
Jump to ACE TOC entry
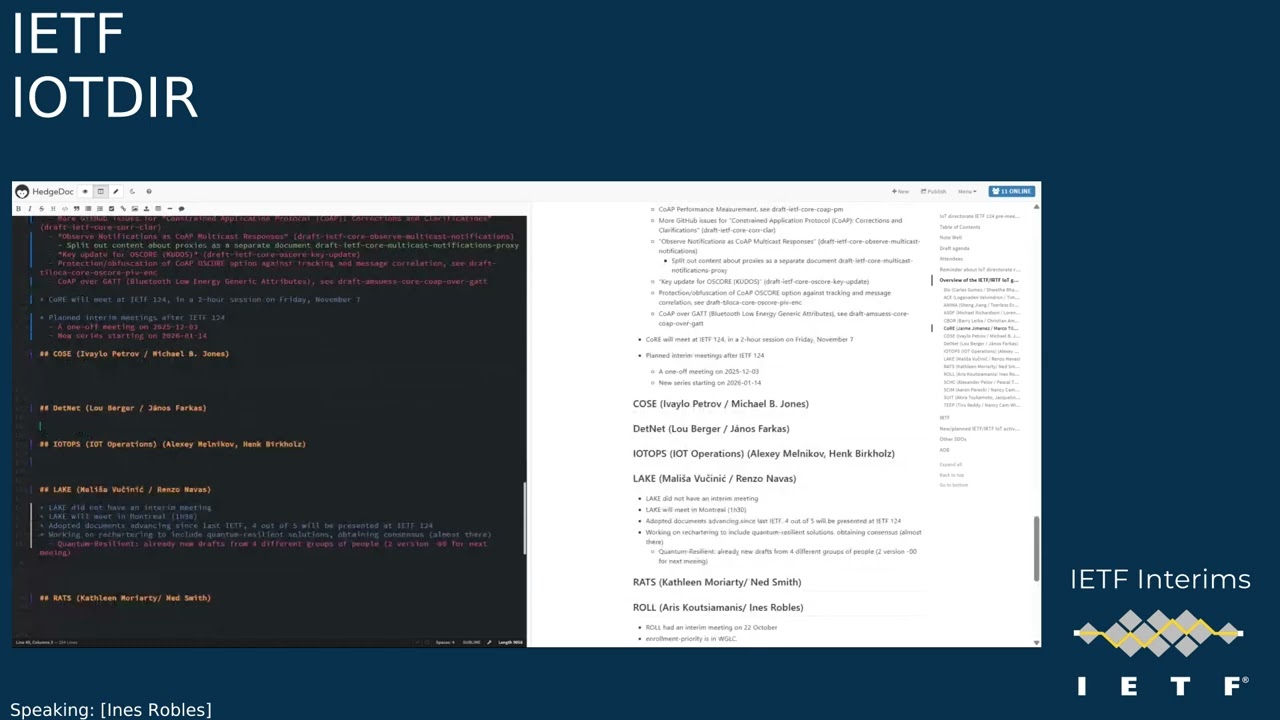tap(981, 297)
